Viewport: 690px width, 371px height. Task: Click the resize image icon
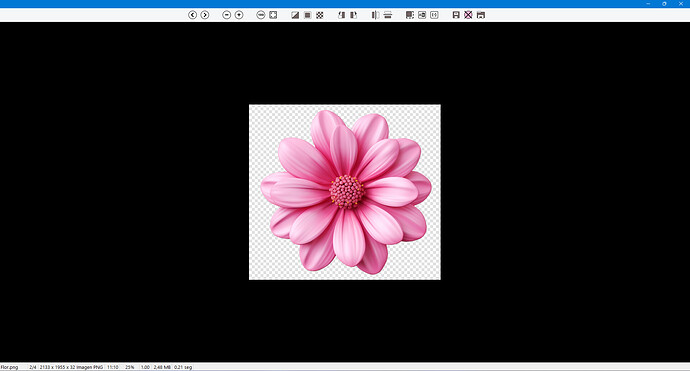(422, 15)
